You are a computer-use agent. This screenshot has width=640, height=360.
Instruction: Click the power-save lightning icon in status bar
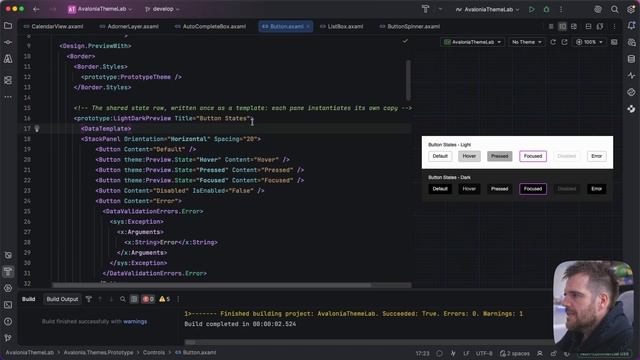click(x=453, y=353)
